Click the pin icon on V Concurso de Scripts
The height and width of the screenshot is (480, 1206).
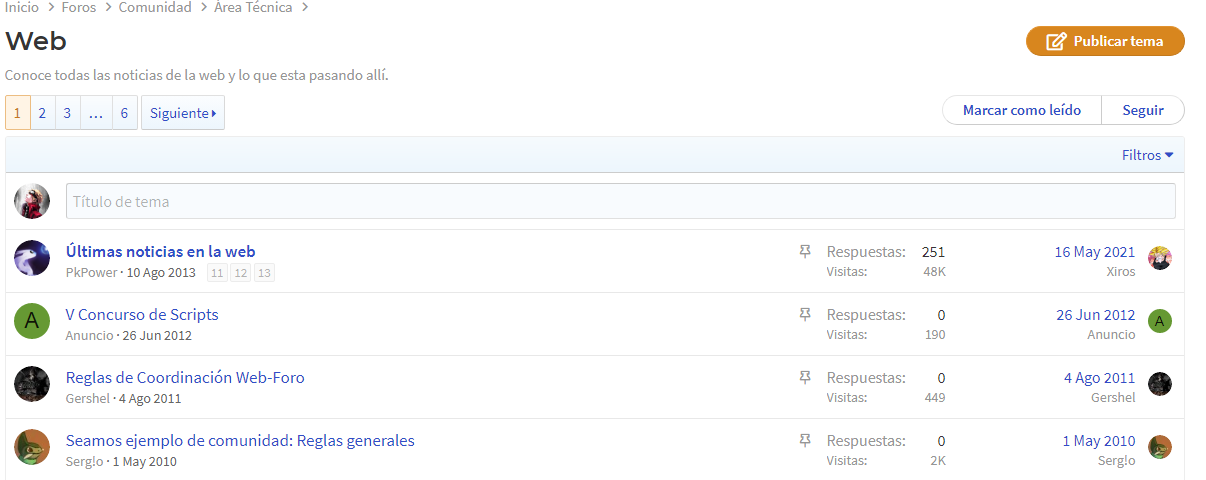pos(805,315)
